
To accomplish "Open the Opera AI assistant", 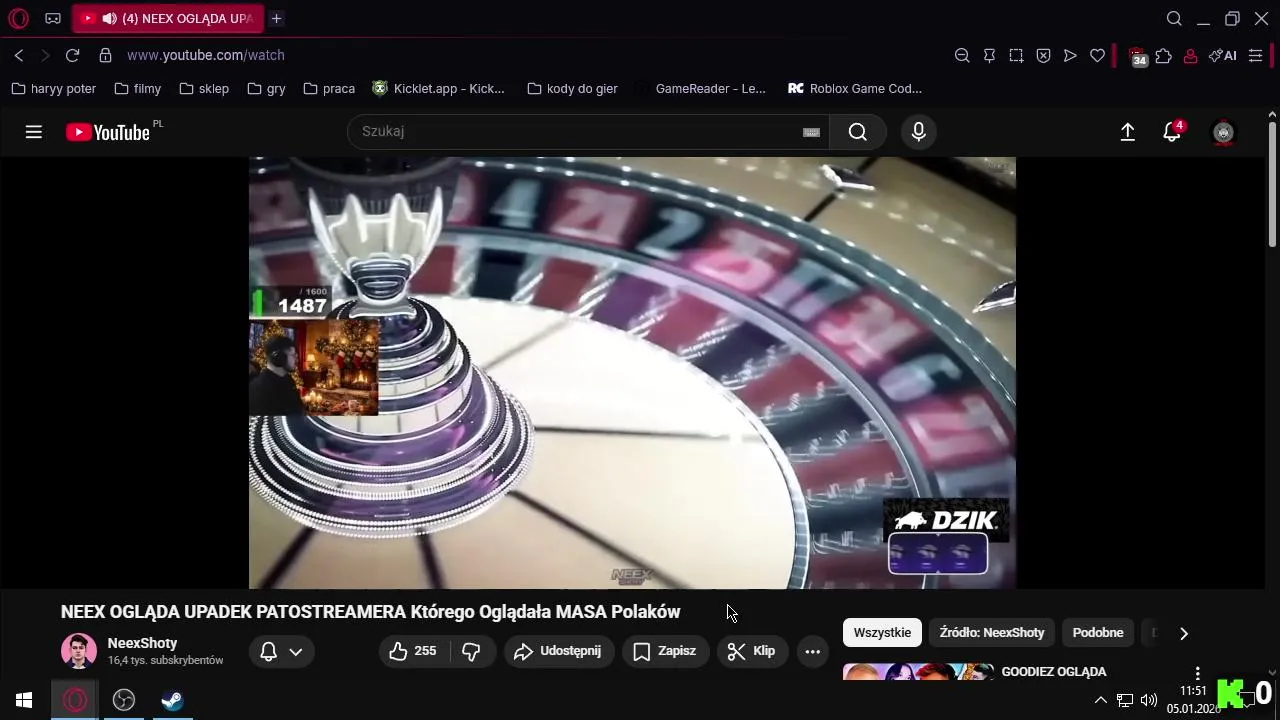I will click(x=1222, y=55).
